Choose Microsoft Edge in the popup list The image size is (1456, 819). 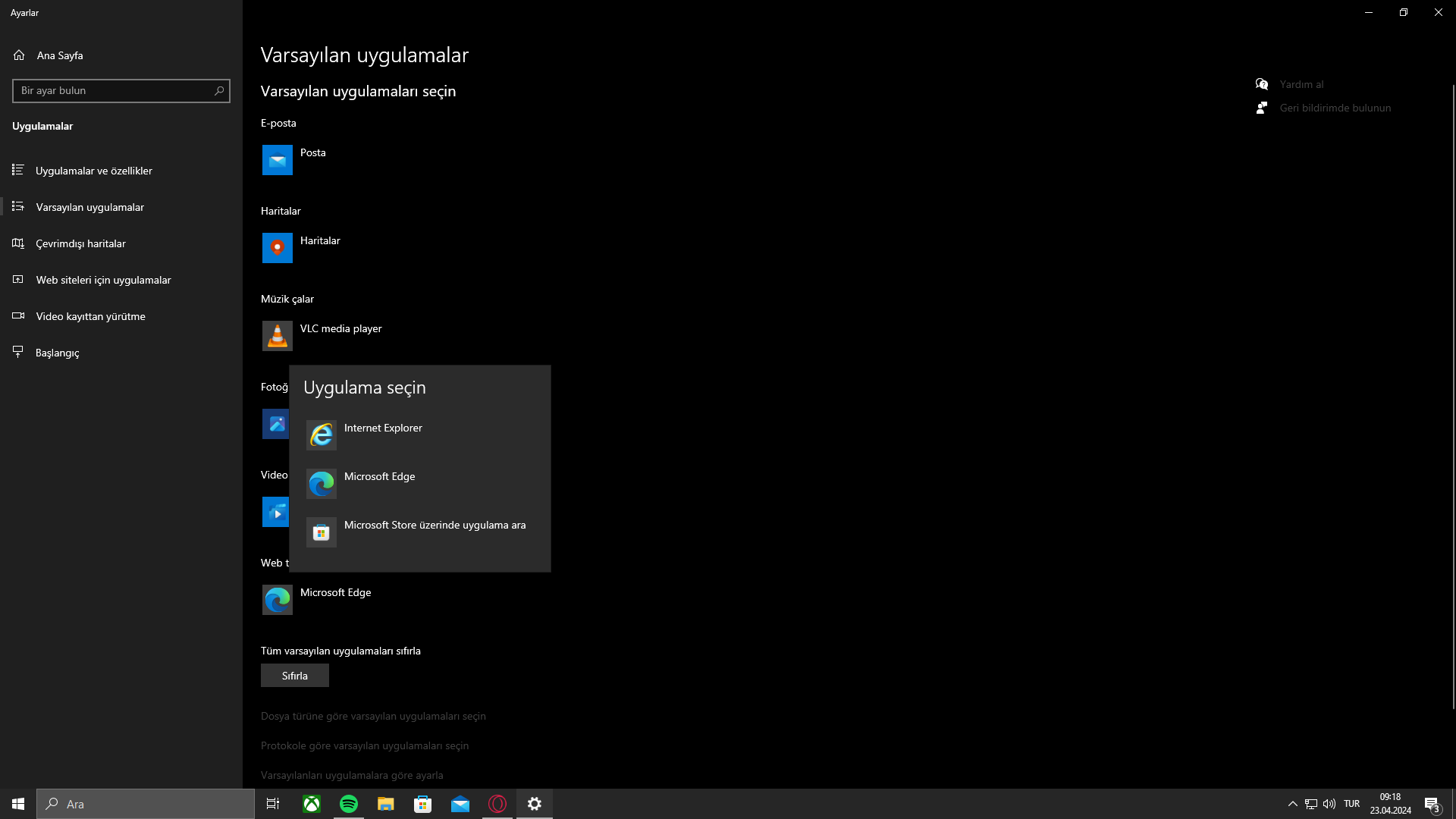[379, 483]
